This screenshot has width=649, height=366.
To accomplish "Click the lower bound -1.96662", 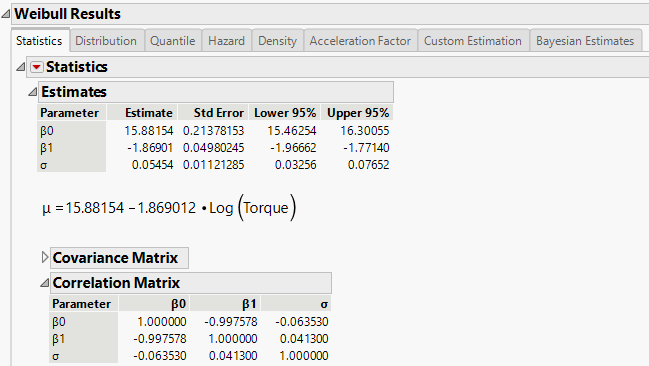I will tap(293, 148).
